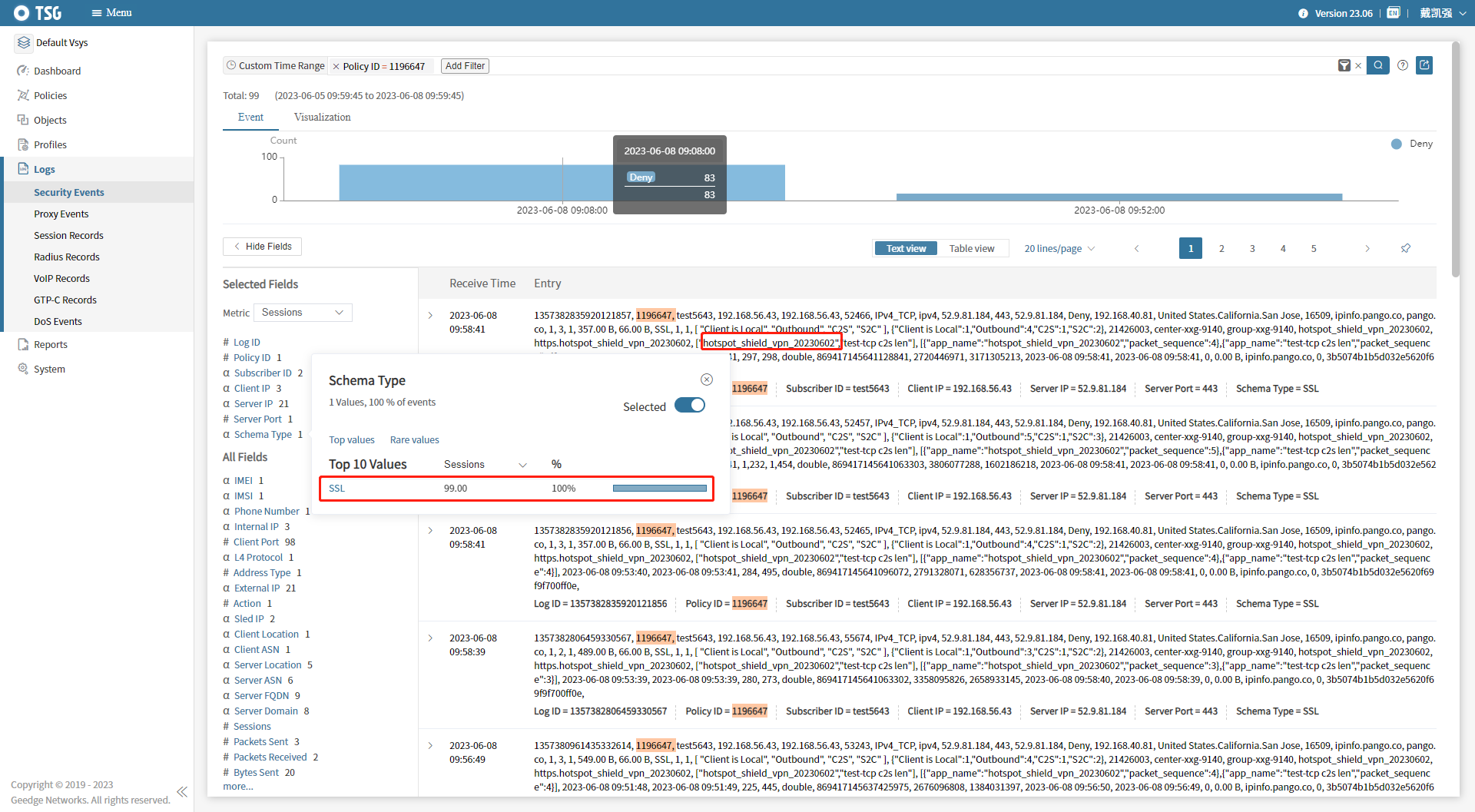Open the Metric Sessions dropdown

pyautogui.click(x=303, y=313)
